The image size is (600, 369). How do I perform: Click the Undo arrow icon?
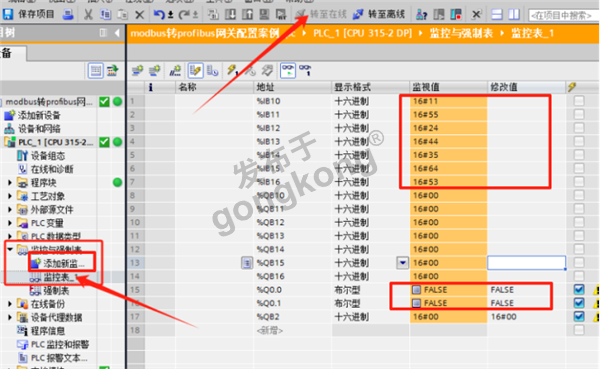point(159,15)
